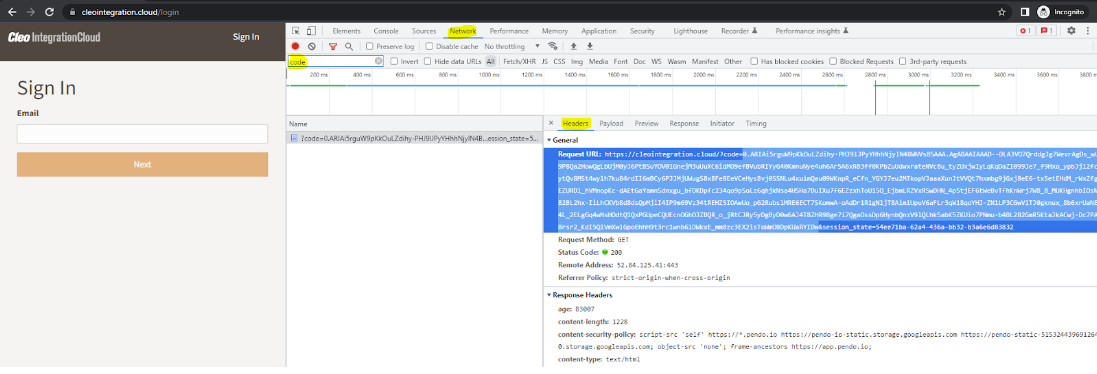Collapse the General section
1097x374 pixels.
click(549, 141)
